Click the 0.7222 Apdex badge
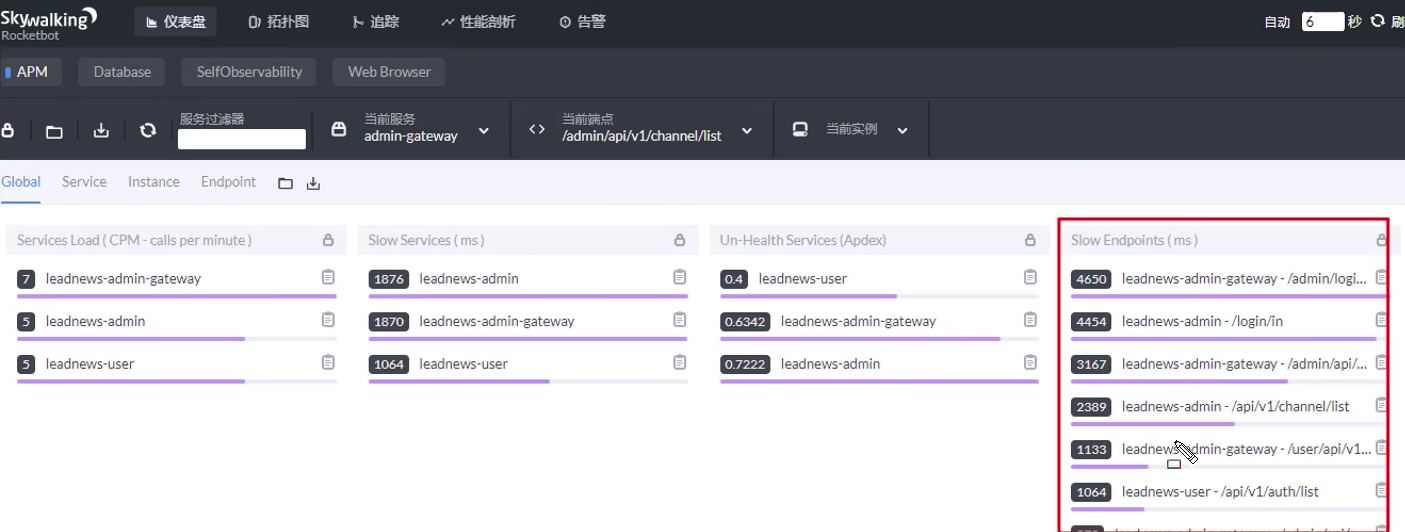 click(745, 364)
